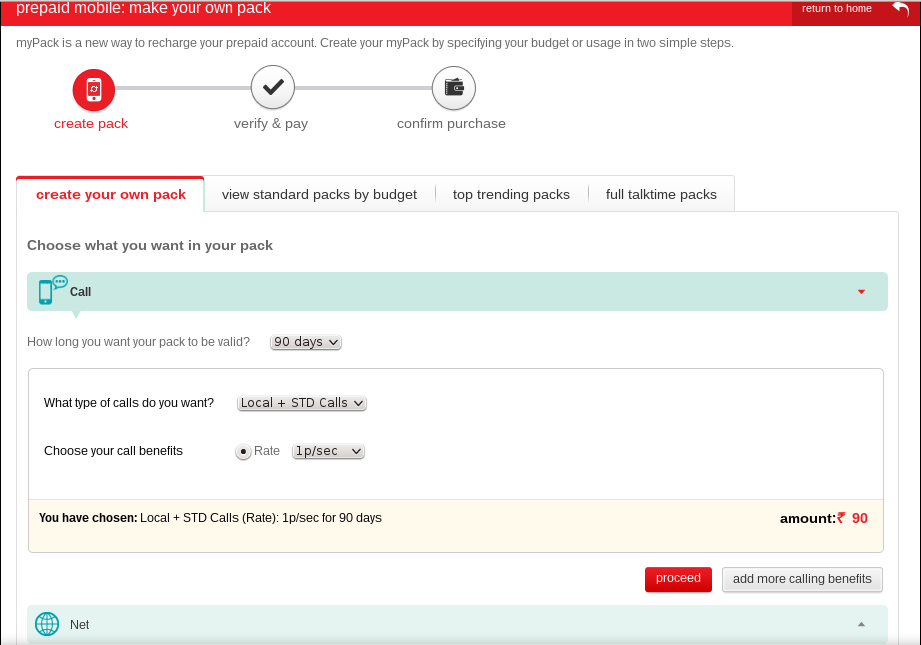Click the return to home link

click(x=836, y=9)
